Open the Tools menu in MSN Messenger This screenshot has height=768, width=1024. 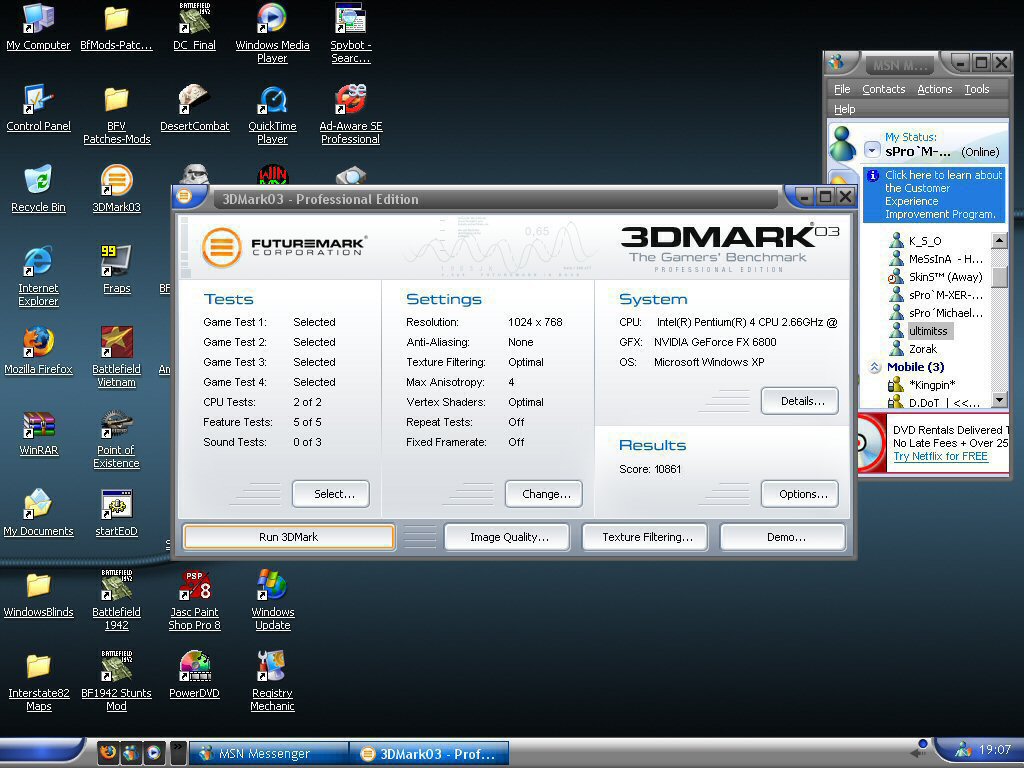[976, 89]
